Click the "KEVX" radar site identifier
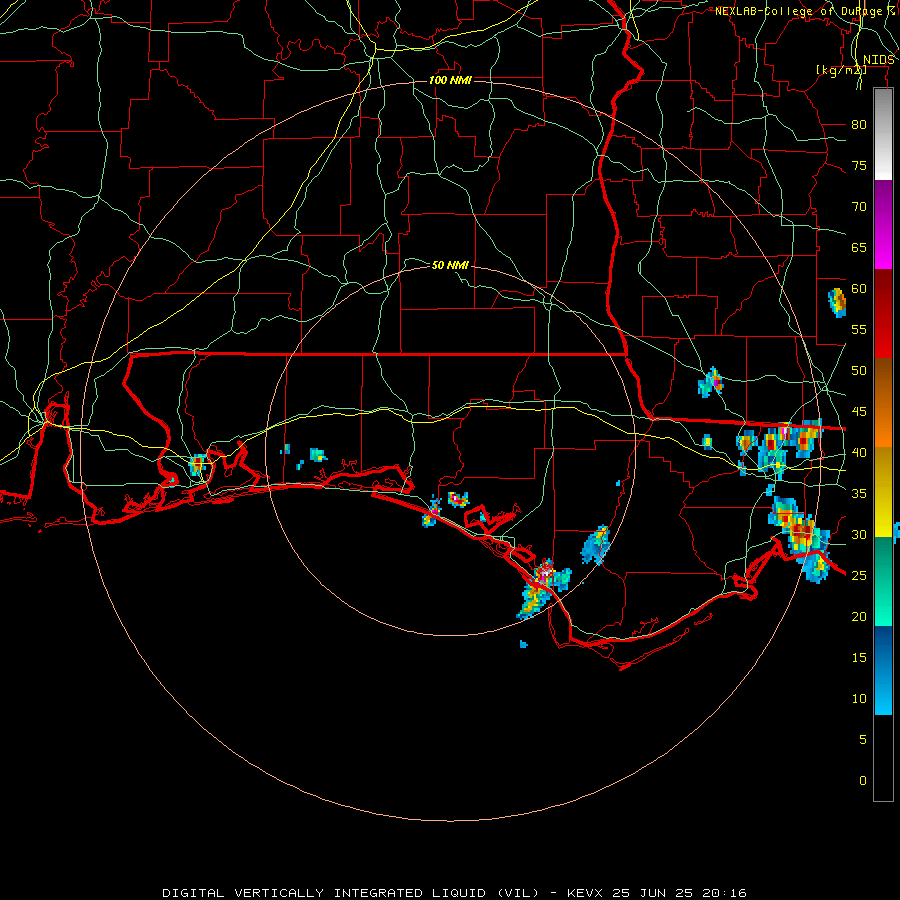This screenshot has width=900, height=900. click(587, 893)
